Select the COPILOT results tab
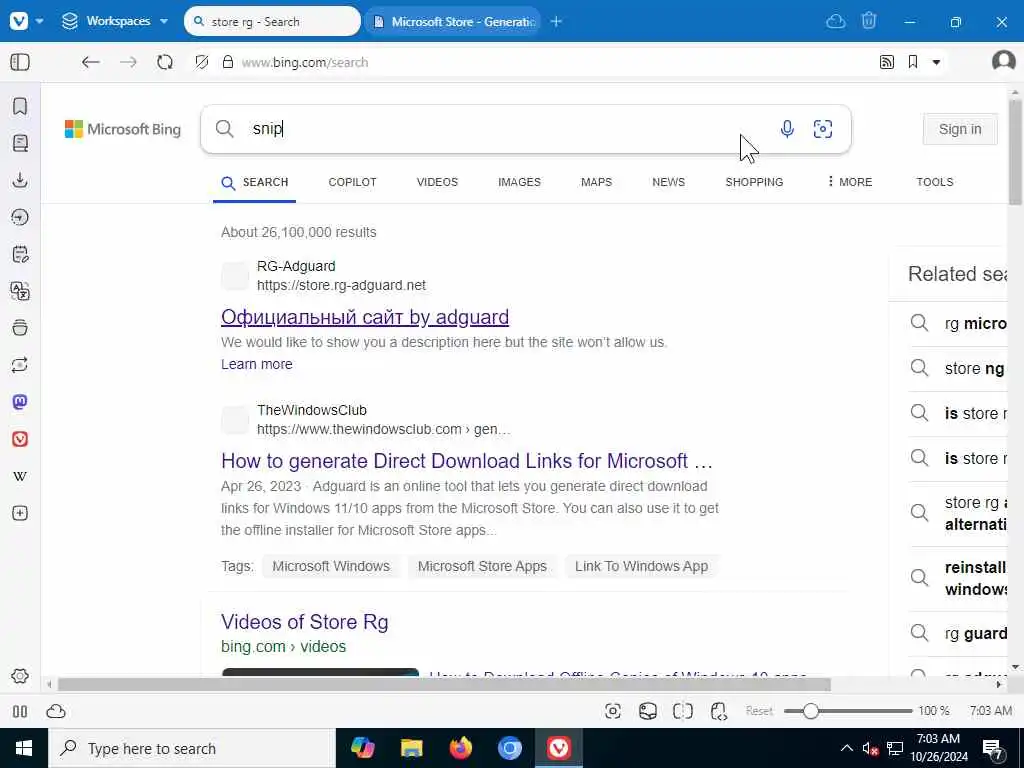Viewport: 1024px width, 768px height. [353, 182]
